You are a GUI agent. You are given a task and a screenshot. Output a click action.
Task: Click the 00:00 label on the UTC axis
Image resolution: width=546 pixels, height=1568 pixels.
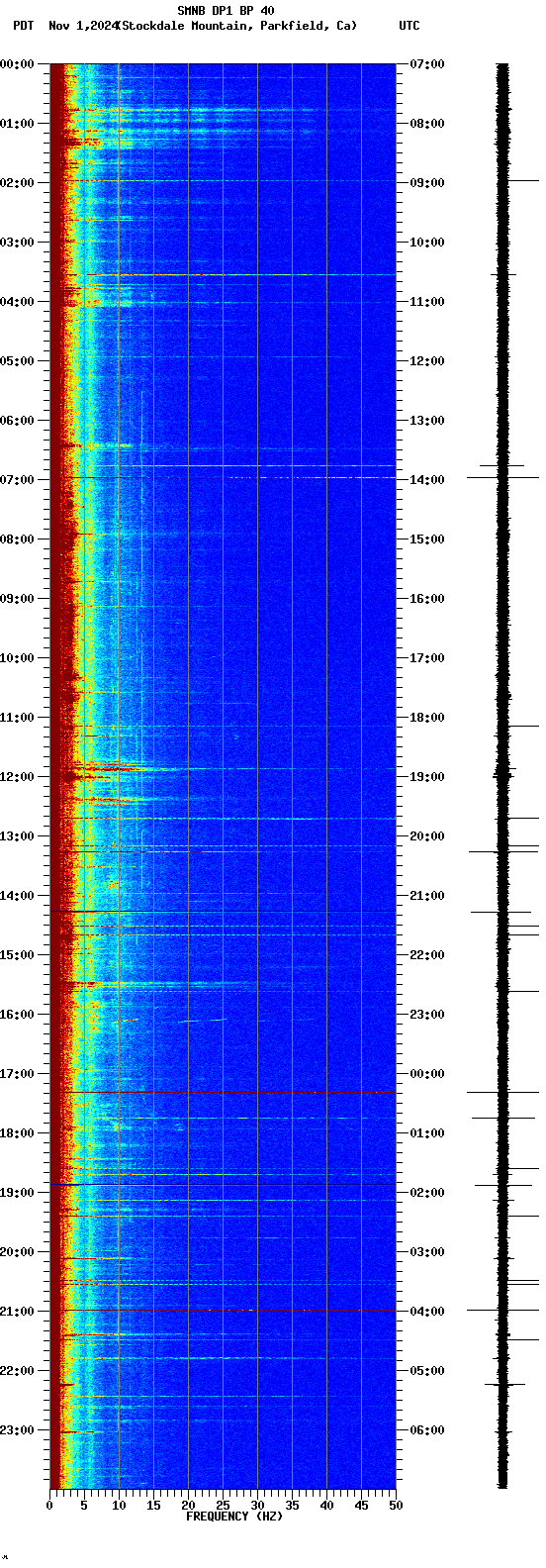click(427, 1074)
